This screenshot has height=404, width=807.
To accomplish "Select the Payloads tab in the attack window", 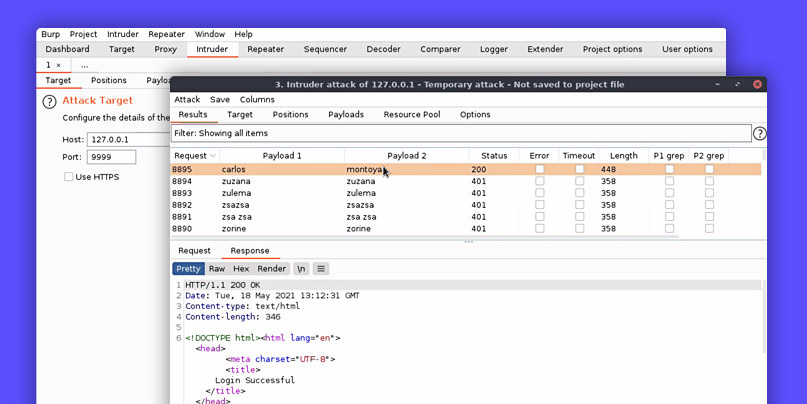I will pos(346,115).
